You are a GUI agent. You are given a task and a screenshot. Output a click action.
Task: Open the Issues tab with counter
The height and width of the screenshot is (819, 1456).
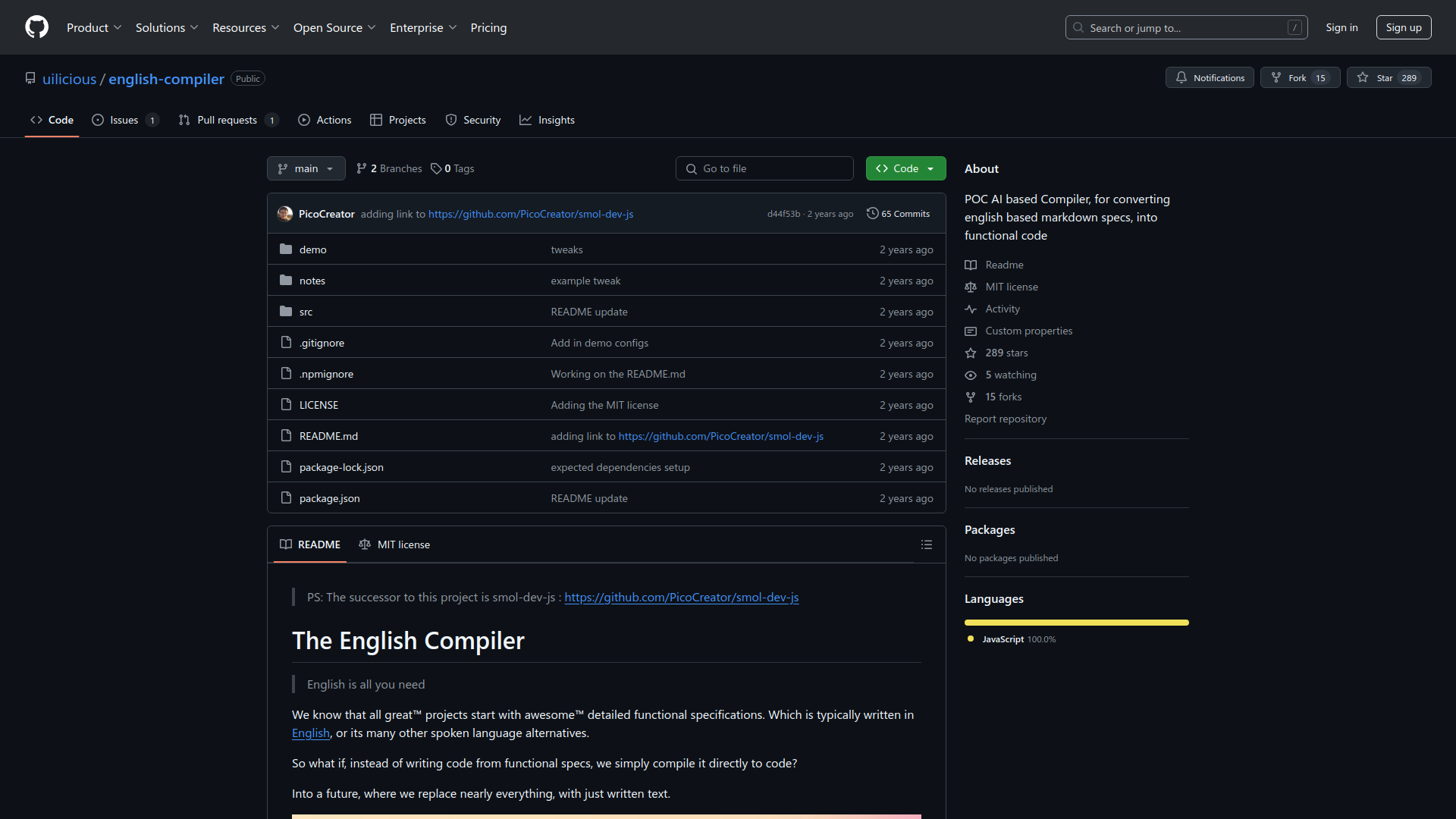click(x=124, y=119)
